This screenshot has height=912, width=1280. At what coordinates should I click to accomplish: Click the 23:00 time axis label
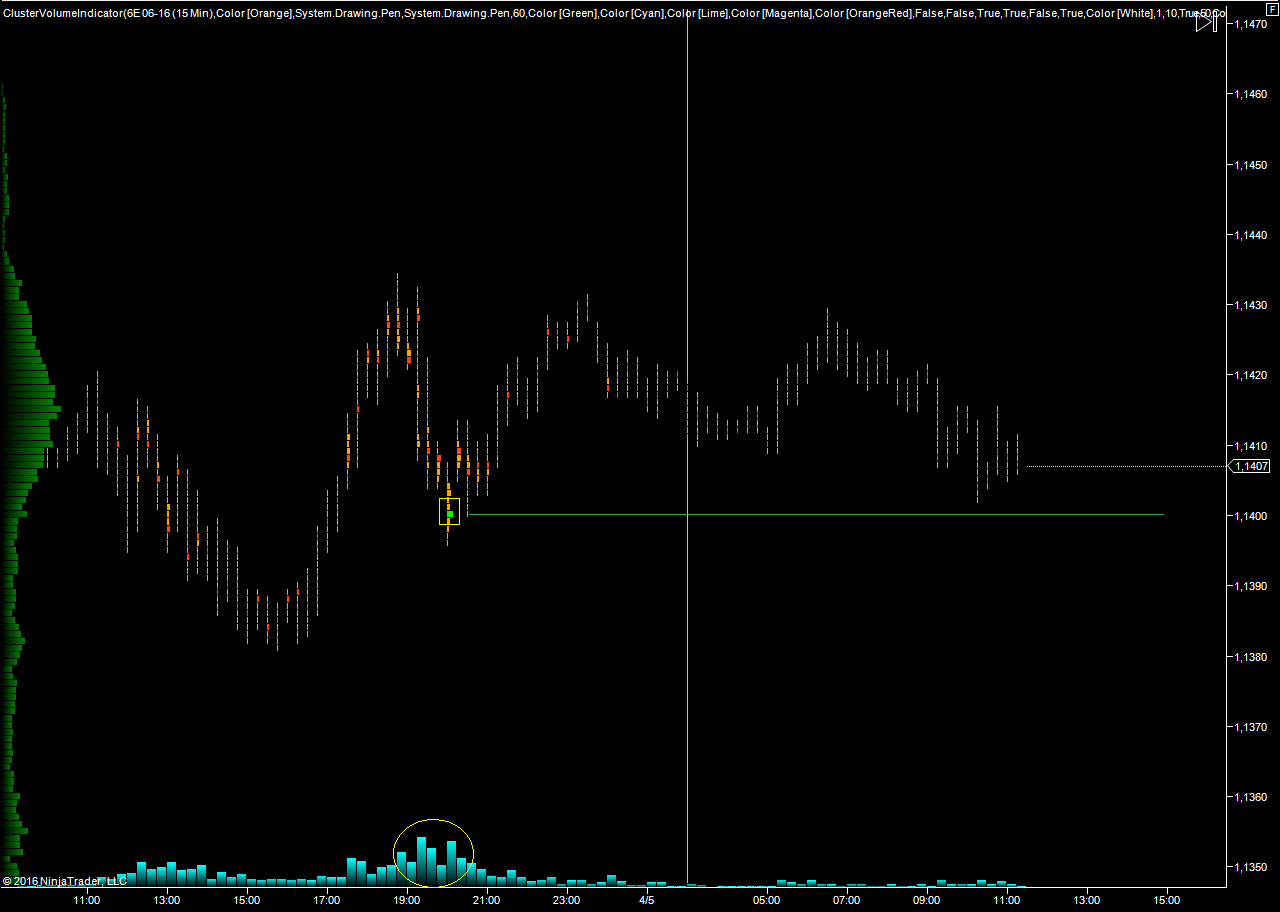pyautogui.click(x=567, y=900)
